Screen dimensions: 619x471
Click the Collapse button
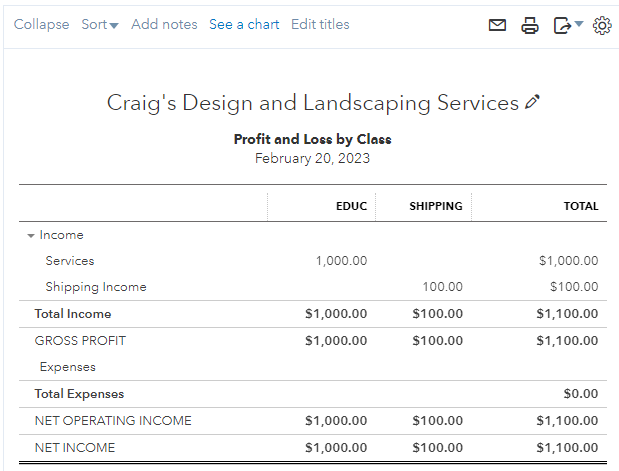pos(42,24)
